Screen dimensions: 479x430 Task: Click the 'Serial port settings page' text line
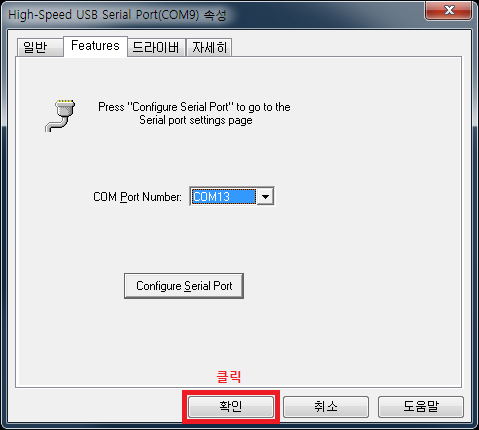pyautogui.click(x=196, y=120)
